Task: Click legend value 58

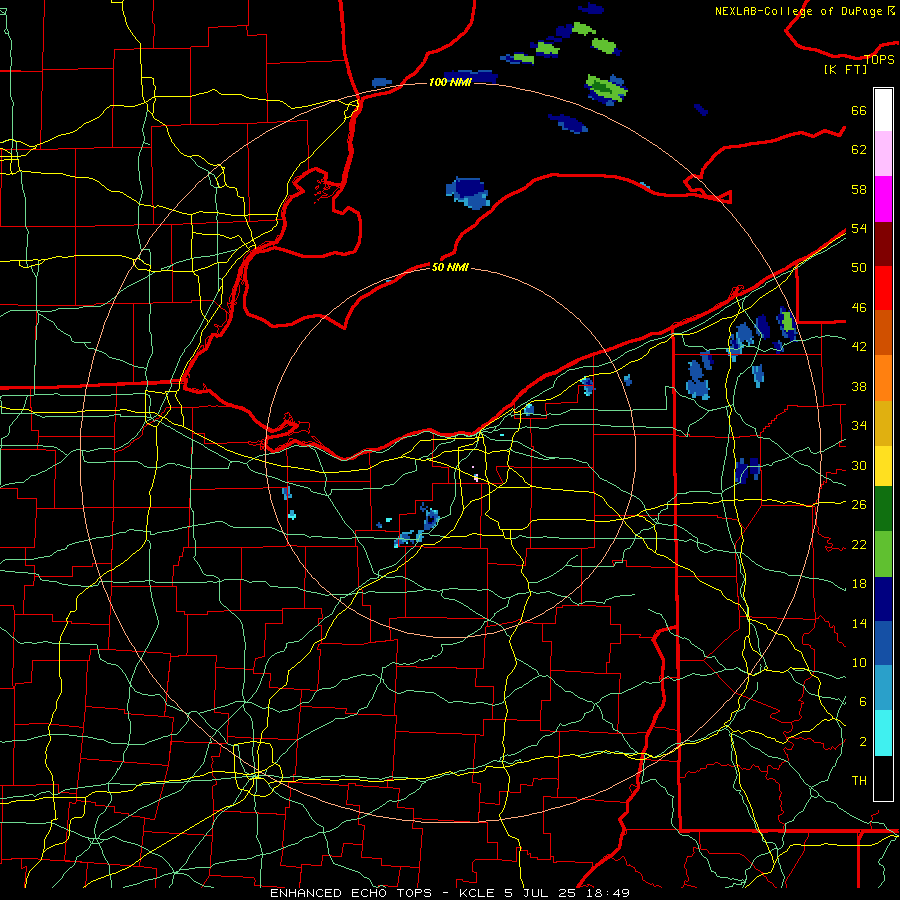Action: [859, 189]
